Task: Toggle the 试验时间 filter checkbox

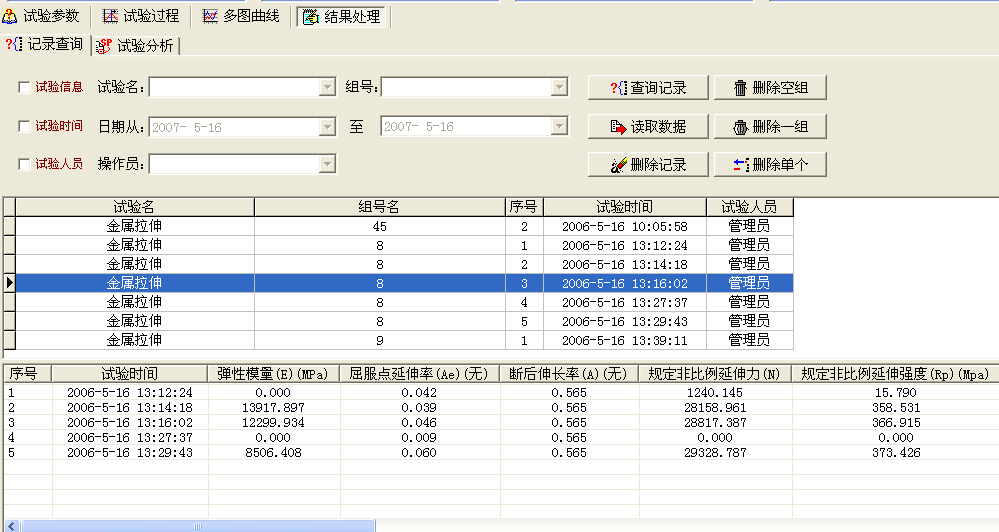Action: tap(24, 127)
